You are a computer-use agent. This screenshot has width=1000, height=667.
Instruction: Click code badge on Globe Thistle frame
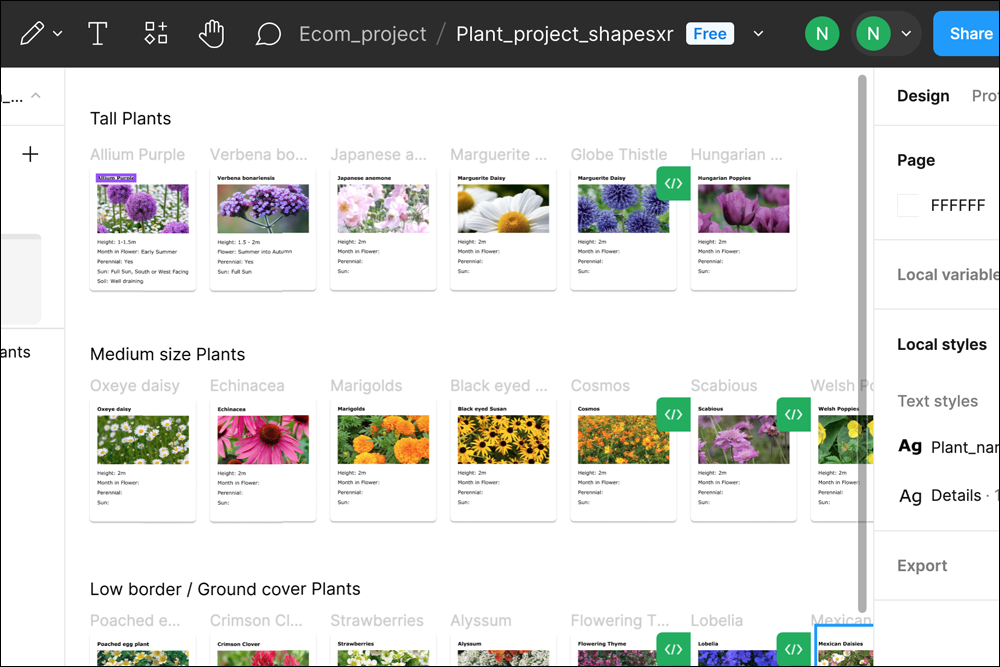pyautogui.click(x=674, y=184)
